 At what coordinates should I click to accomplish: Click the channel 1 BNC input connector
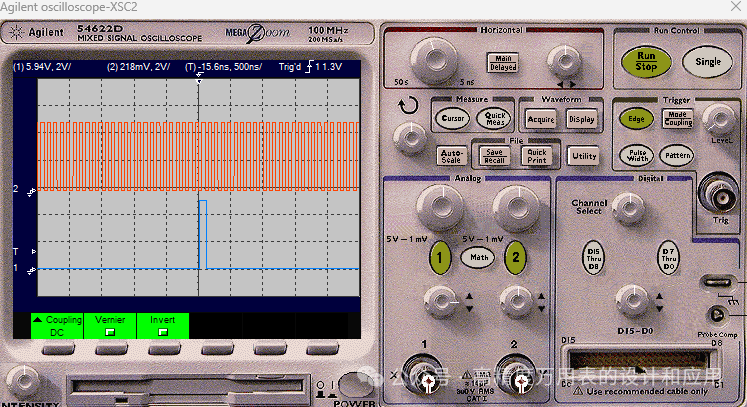click(x=427, y=380)
